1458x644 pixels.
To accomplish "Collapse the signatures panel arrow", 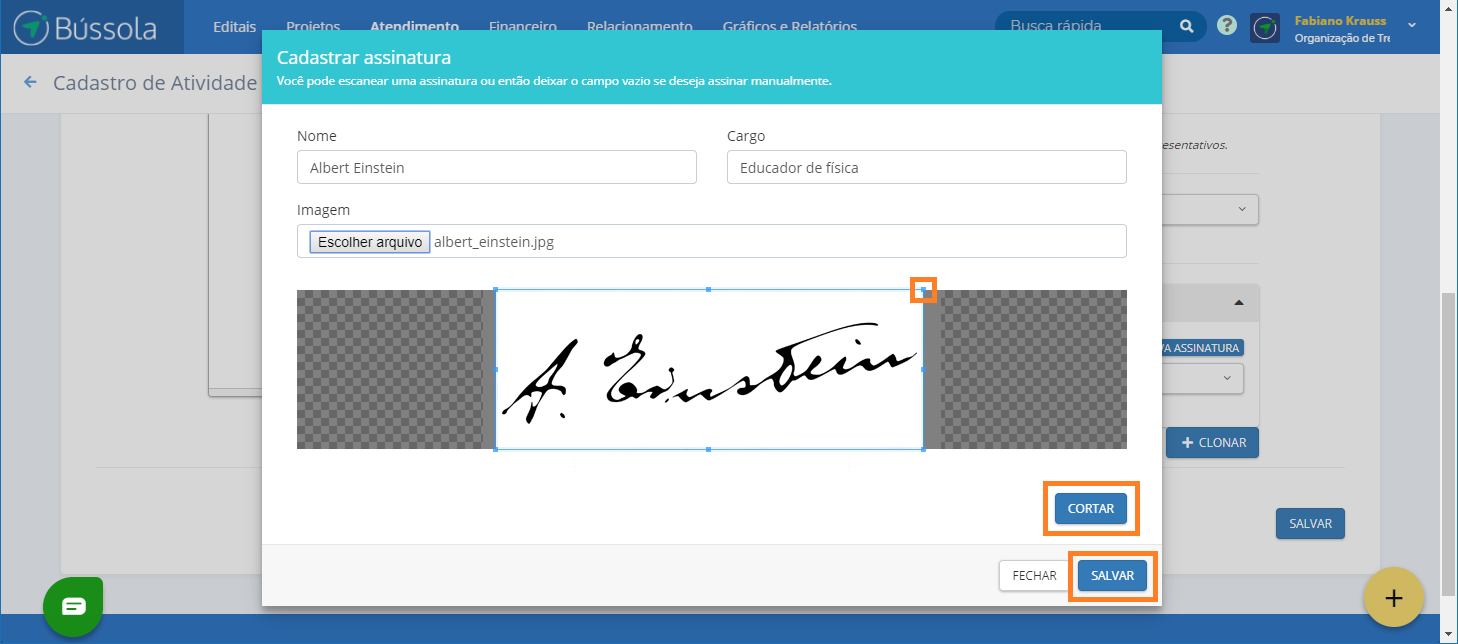I will (x=1239, y=302).
